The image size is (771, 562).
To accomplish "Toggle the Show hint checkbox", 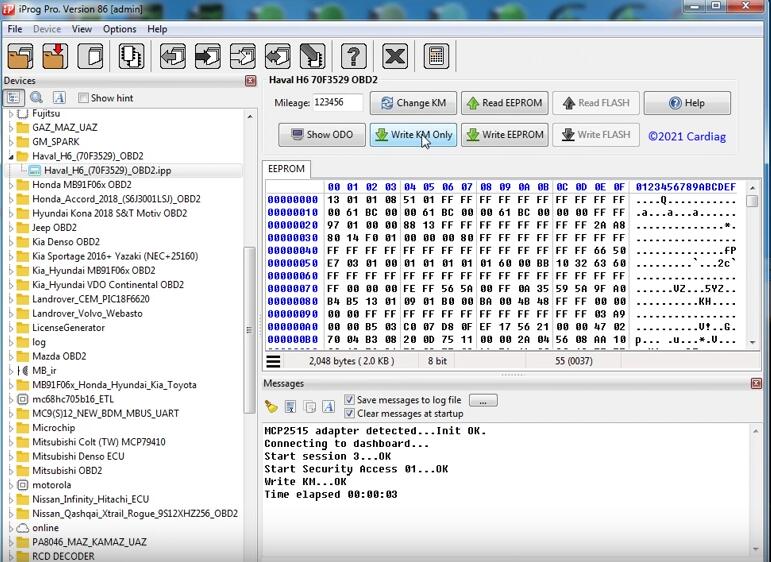I will click(83, 98).
